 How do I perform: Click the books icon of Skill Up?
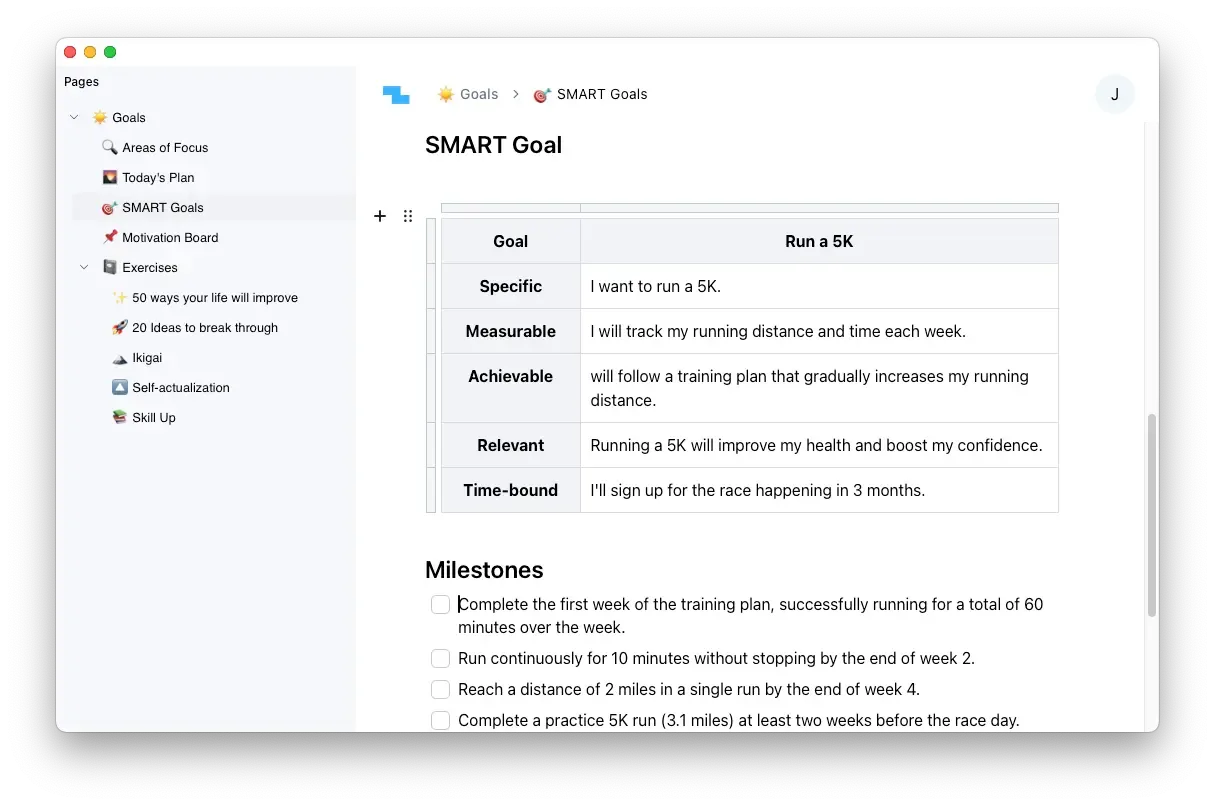point(120,418)
